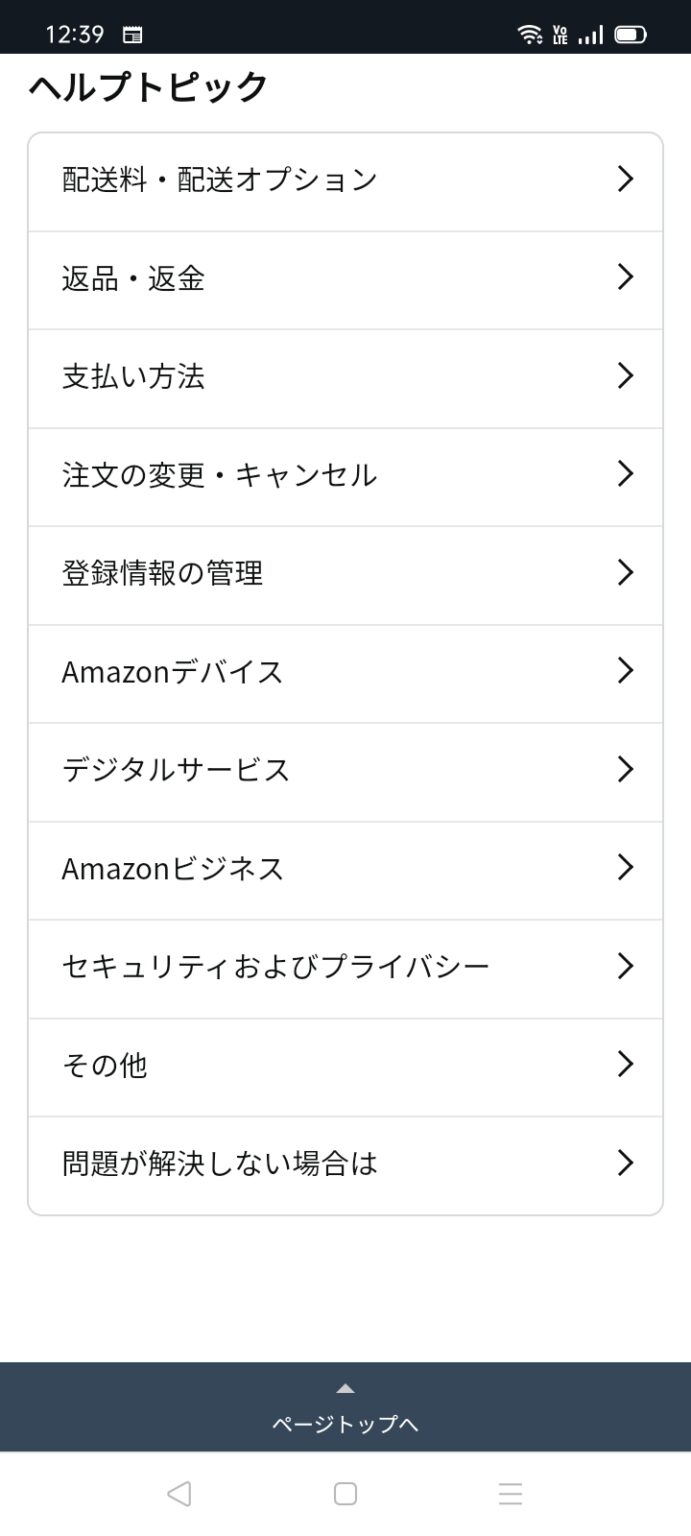The width and height of the screenshot is (691, 1536).
Task: Tap the Wi-Fi status icon
Action: pyautogui.click(x=528, y=33)
